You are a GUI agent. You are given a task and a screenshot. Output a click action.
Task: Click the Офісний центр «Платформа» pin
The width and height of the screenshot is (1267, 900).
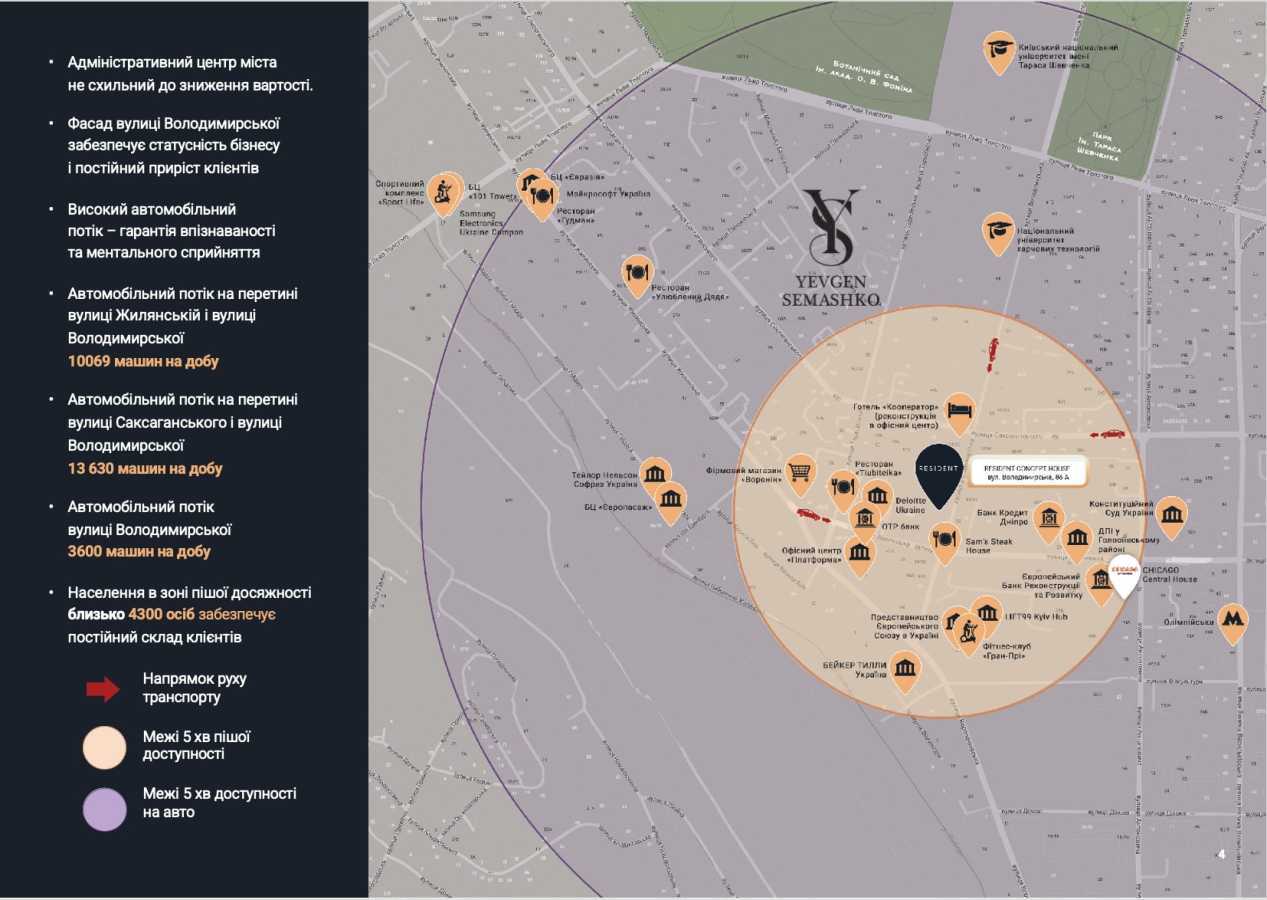[x=860, y=553]
